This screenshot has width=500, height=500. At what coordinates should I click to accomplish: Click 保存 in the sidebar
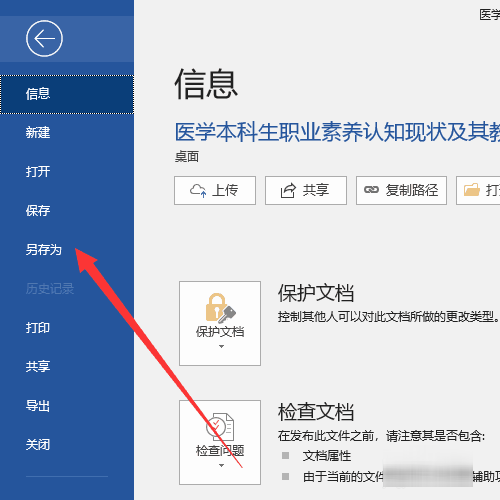click(x=67, y=211)
